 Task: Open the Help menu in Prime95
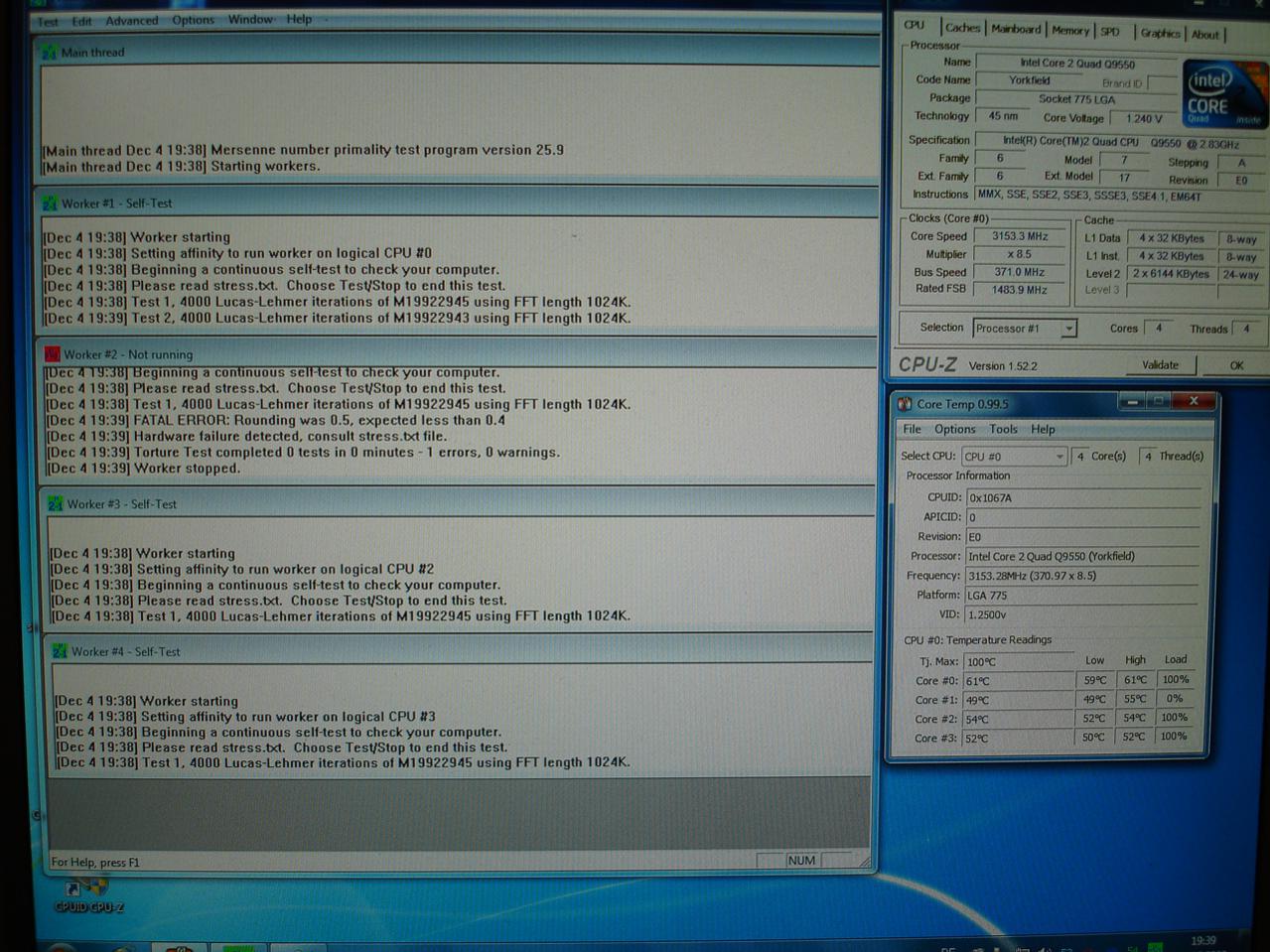pos(299,19)
